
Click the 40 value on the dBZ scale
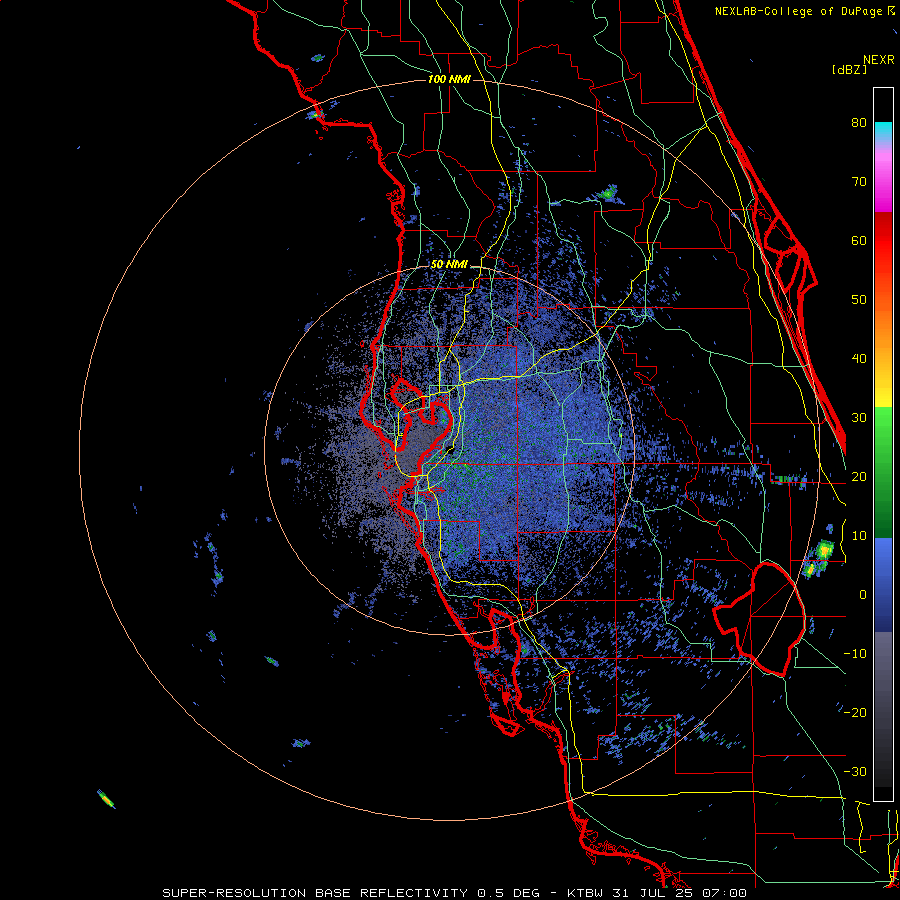tap(859, 359)
